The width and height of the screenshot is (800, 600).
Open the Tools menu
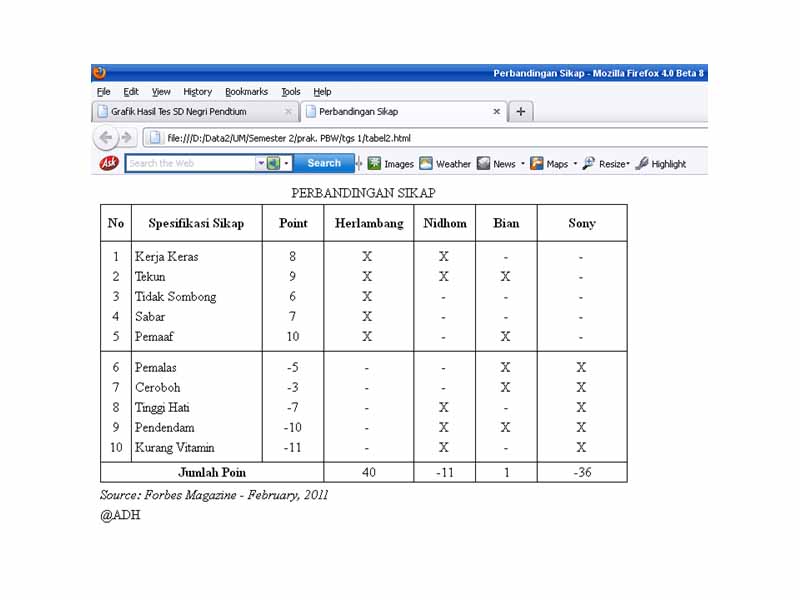(291, 92)
